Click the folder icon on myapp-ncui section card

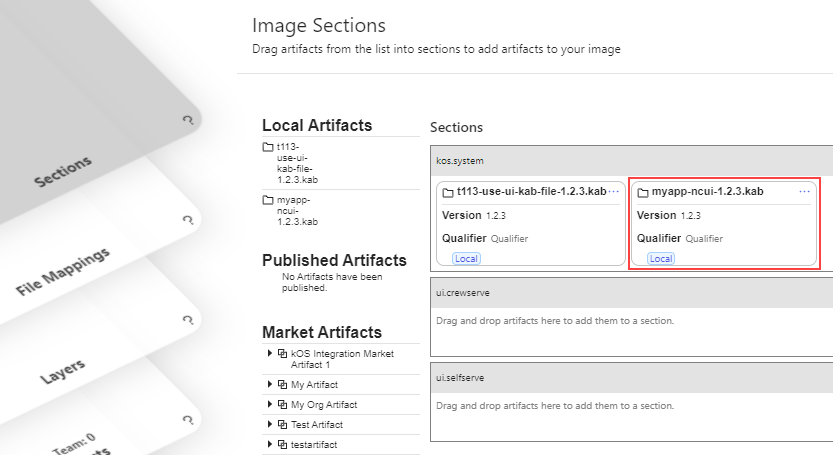coord(643,192)
